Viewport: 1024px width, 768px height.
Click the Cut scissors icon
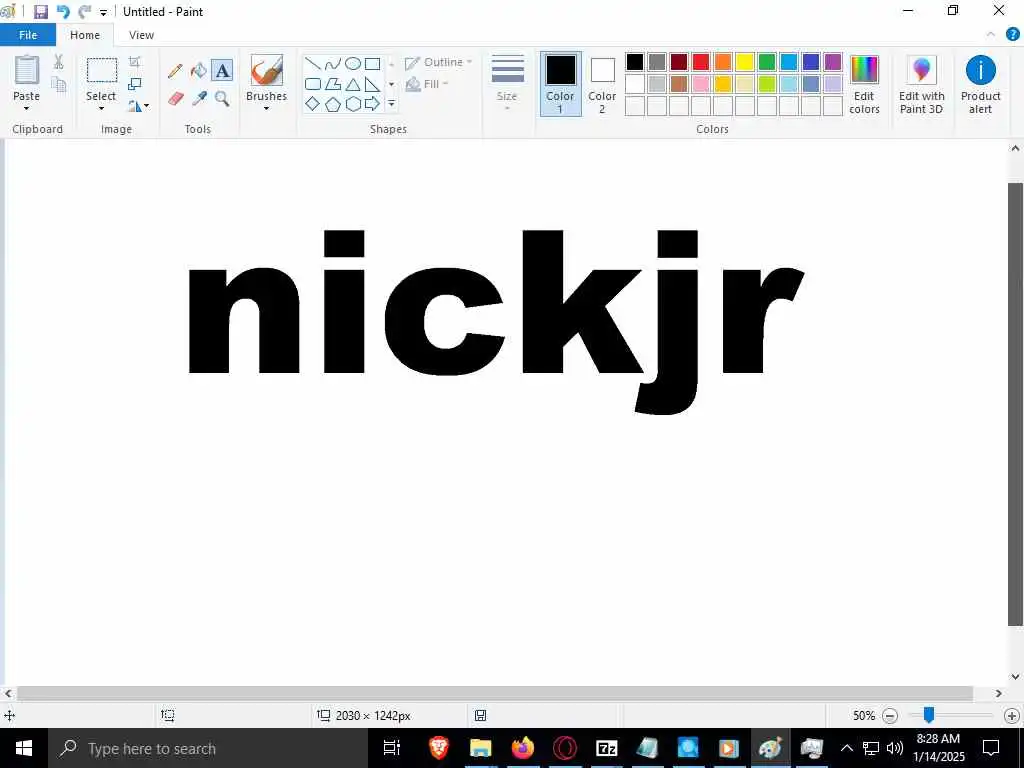click(x=59, y=62)
